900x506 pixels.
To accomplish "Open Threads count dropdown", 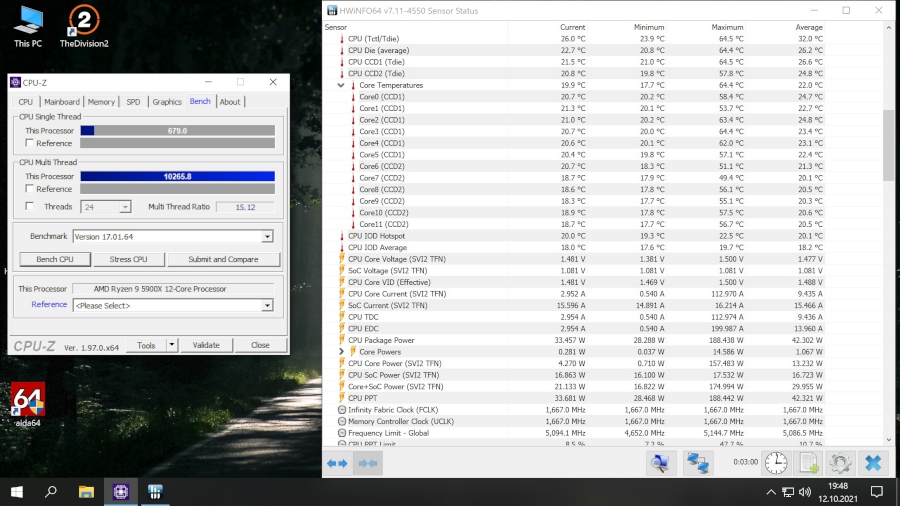I will click(x=125, y=207).
